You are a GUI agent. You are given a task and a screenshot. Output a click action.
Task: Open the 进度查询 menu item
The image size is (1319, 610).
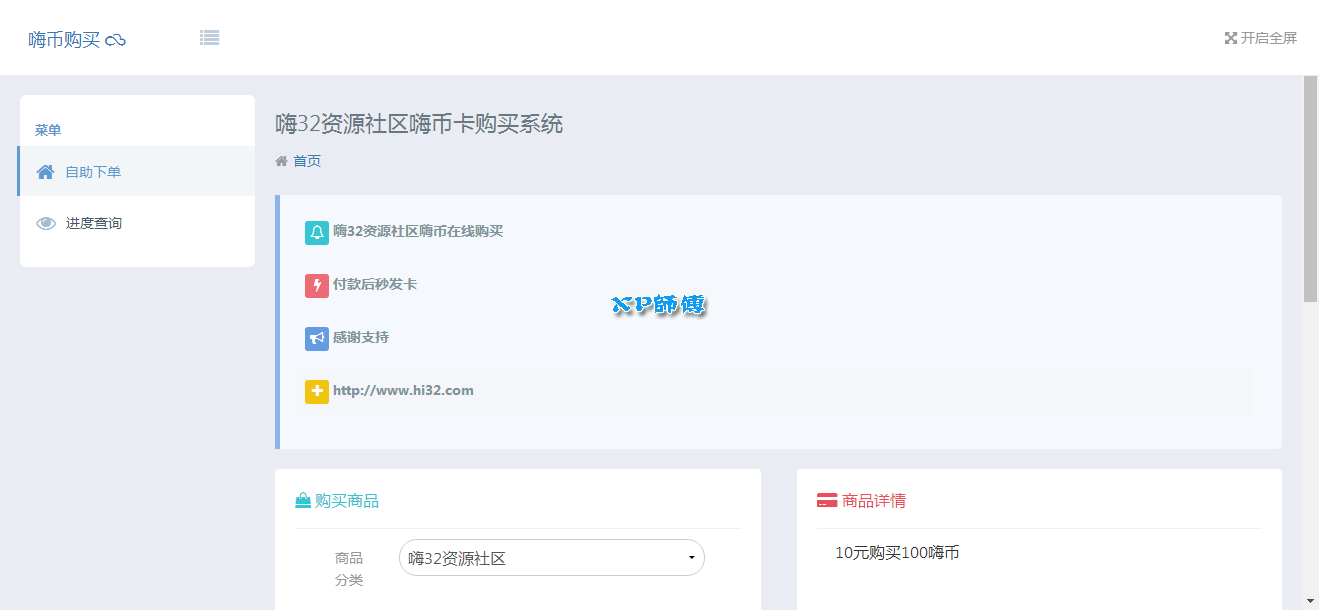(x=137, y=223)
